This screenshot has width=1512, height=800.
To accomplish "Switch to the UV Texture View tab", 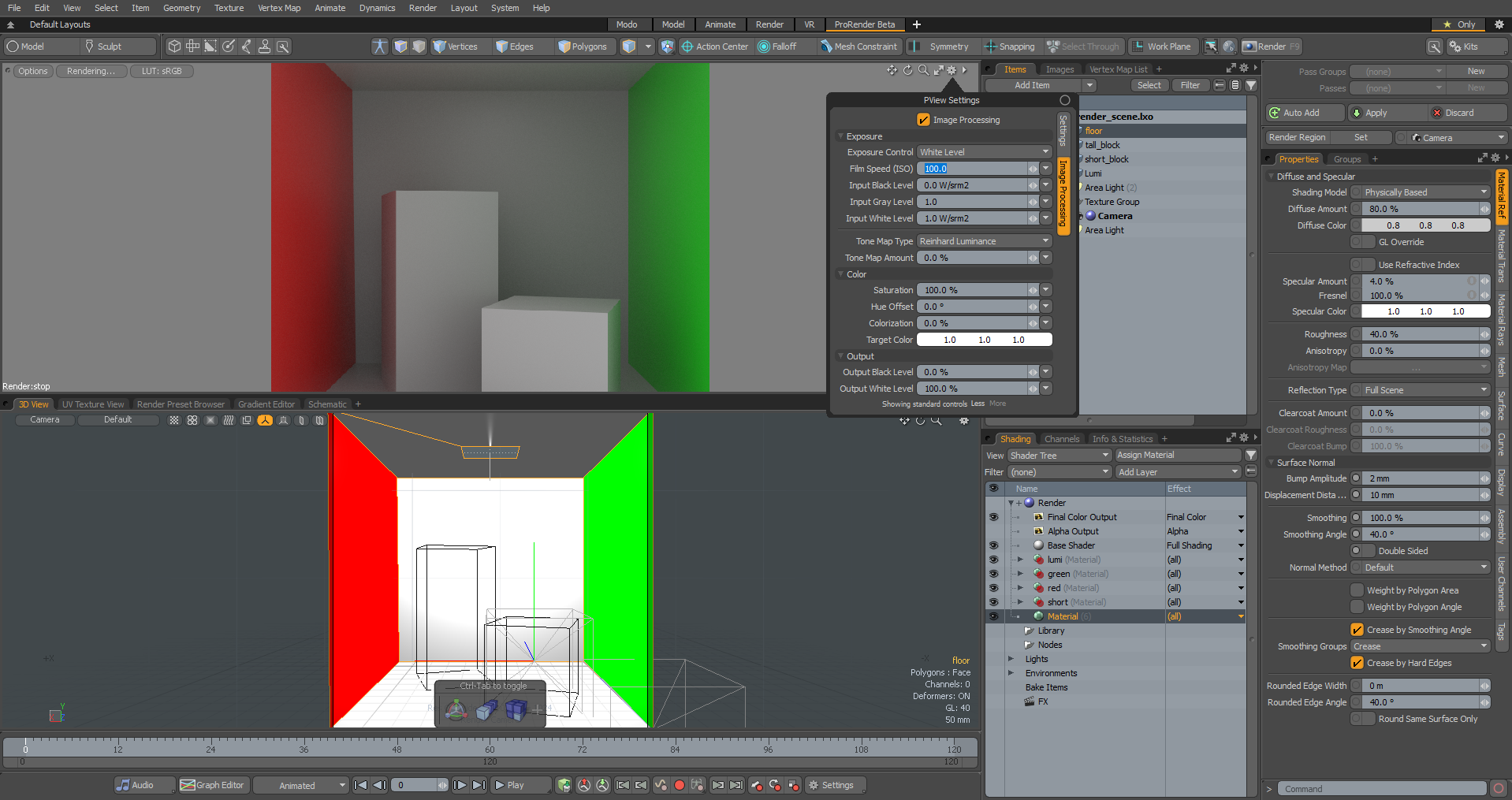I will point(92,404).
